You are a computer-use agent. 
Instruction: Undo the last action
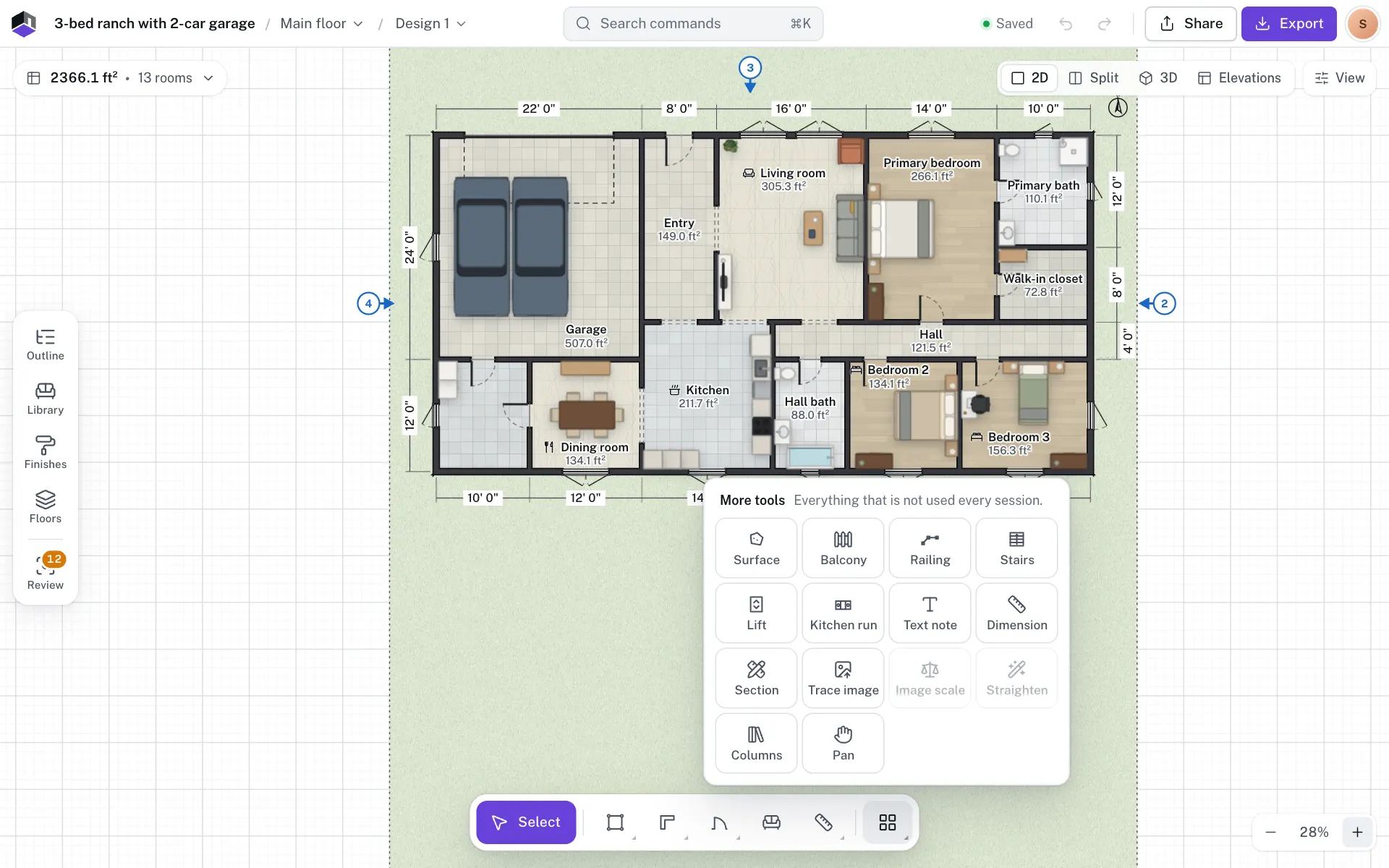[x=1066, y=24]
